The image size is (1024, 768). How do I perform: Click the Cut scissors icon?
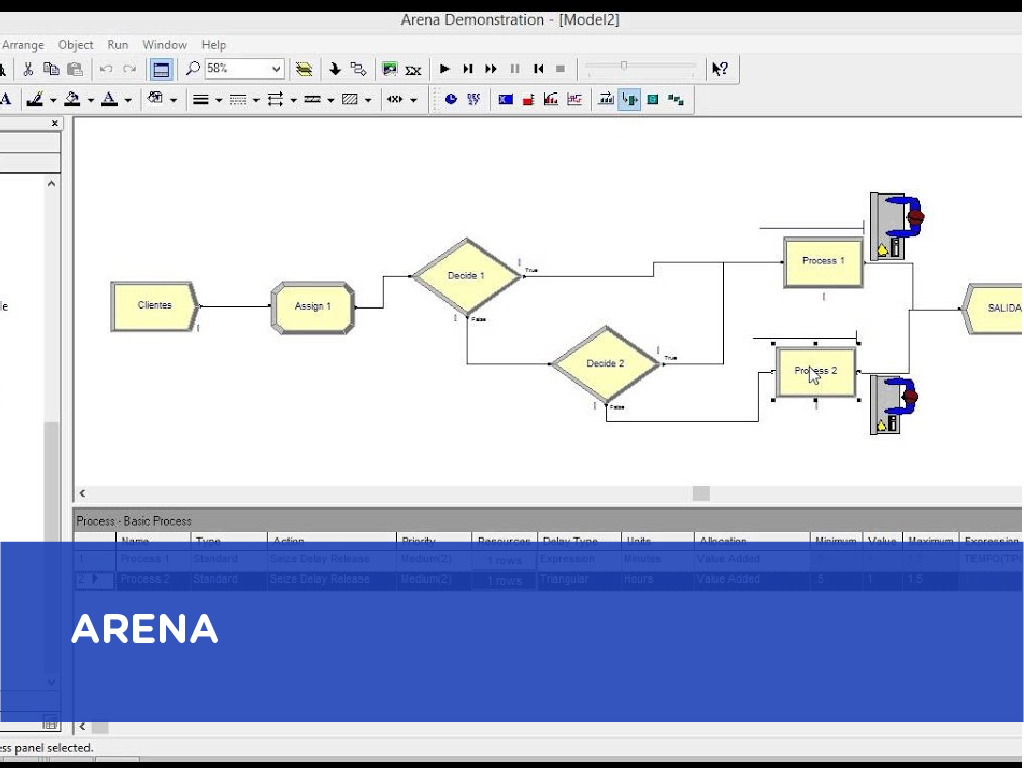coord(28,69)
